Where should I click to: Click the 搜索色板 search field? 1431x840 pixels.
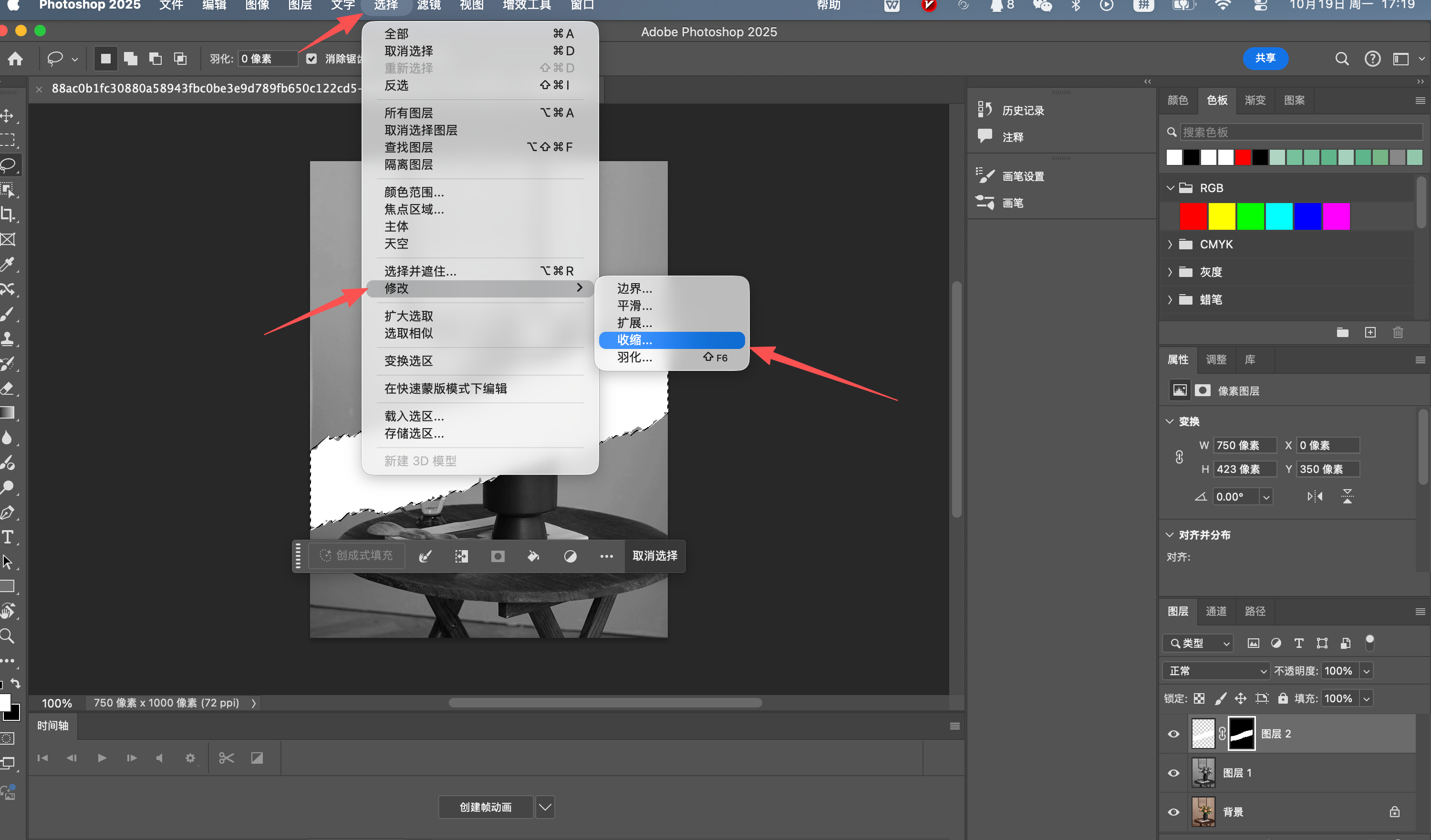point(1301,132)
